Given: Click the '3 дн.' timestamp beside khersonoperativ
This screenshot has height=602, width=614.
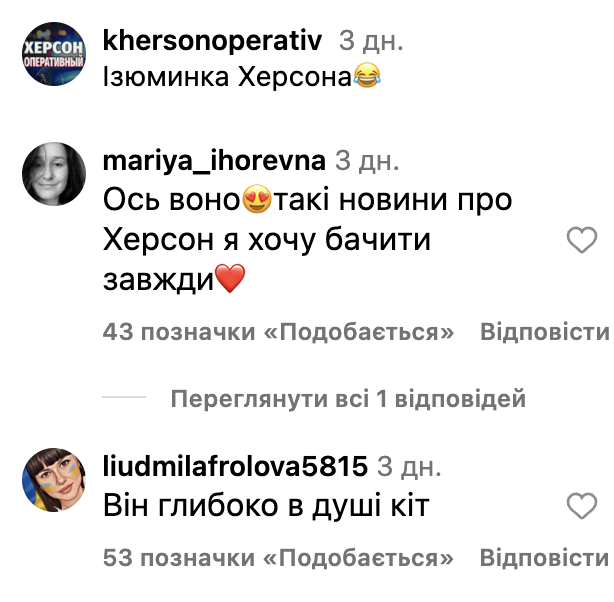Looking at the screenshot, I should [x=371, y=41].
